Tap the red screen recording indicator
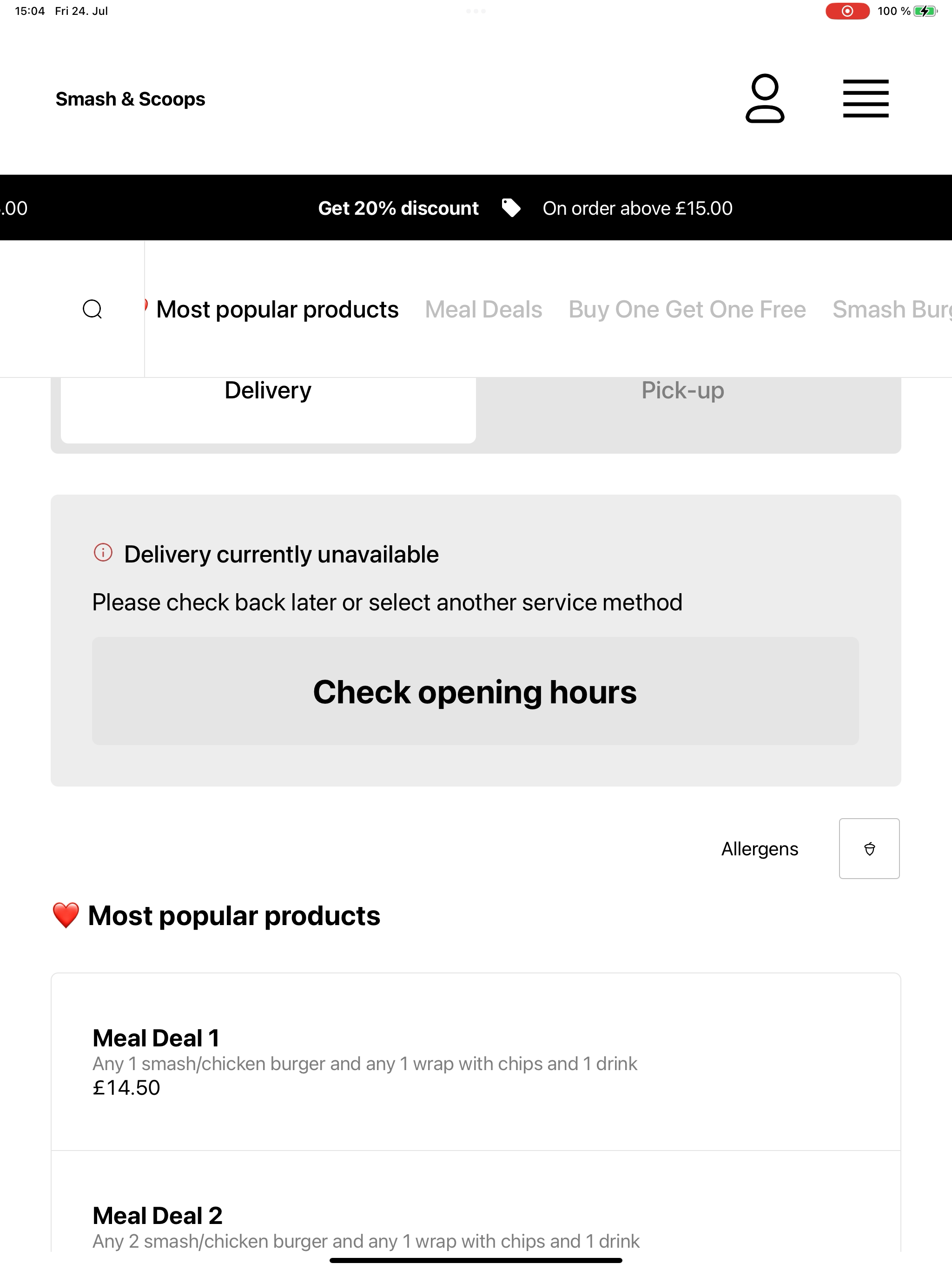 click(847, 11)
